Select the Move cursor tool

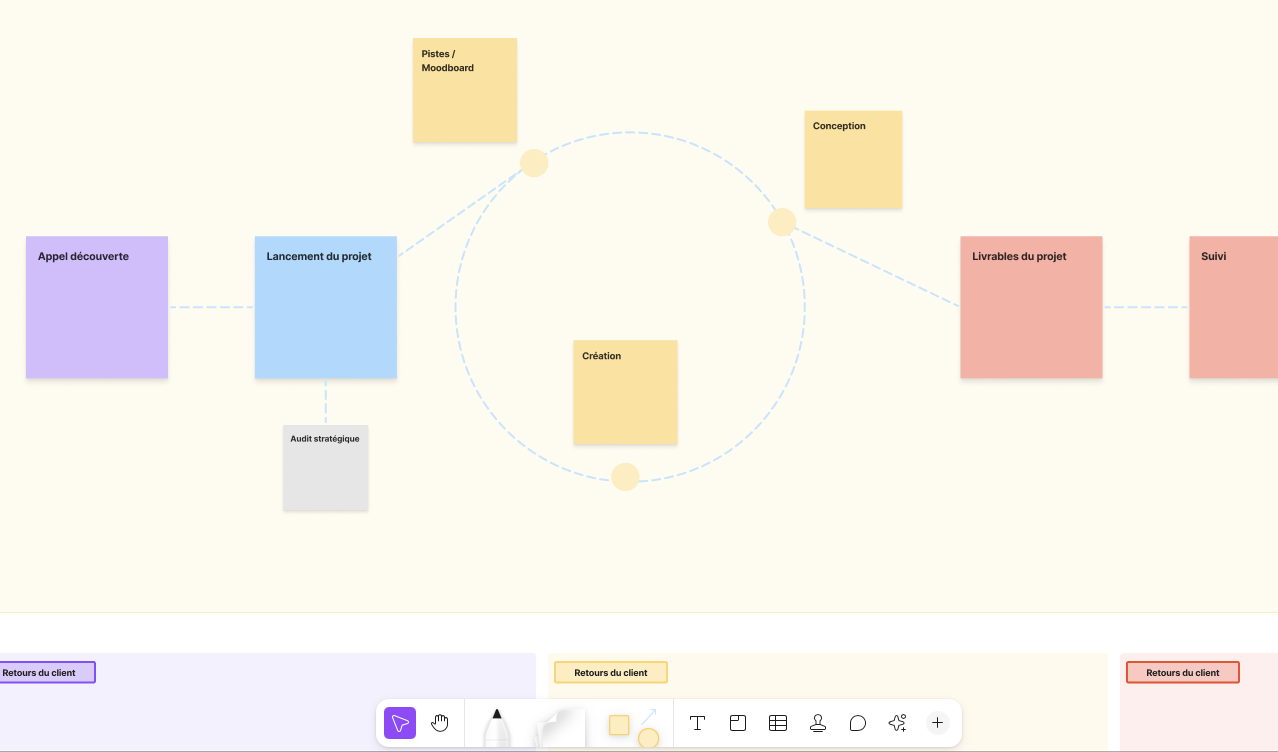tap(400, 723)
